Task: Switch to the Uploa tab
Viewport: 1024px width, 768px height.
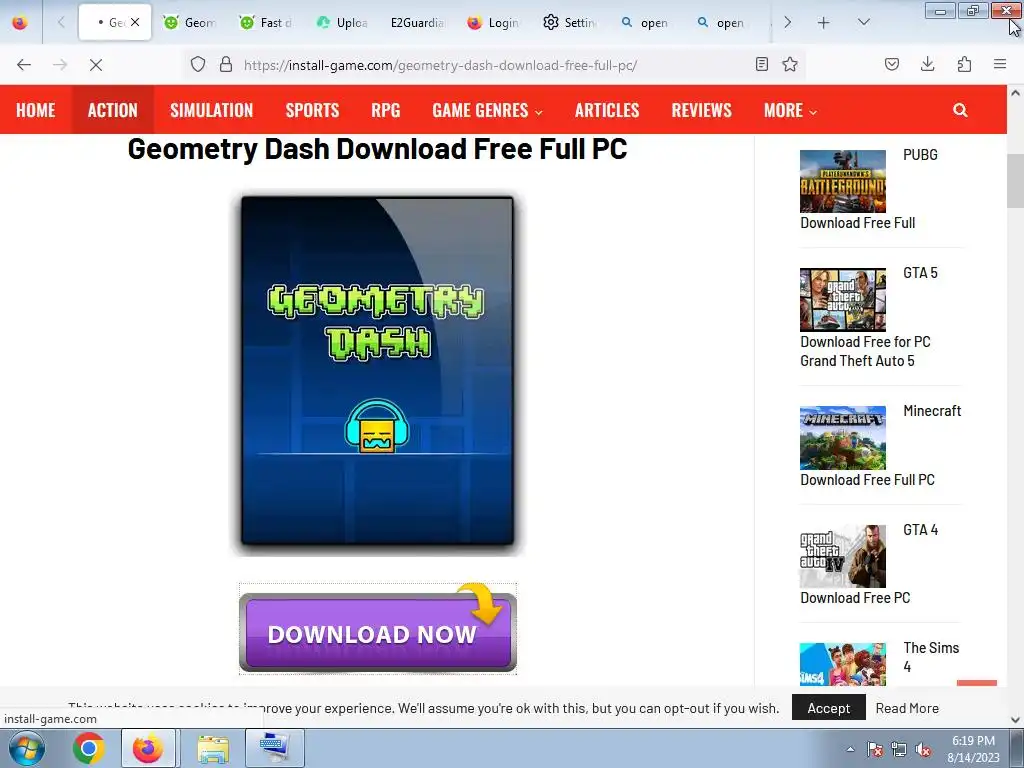Action: [343, 23]
